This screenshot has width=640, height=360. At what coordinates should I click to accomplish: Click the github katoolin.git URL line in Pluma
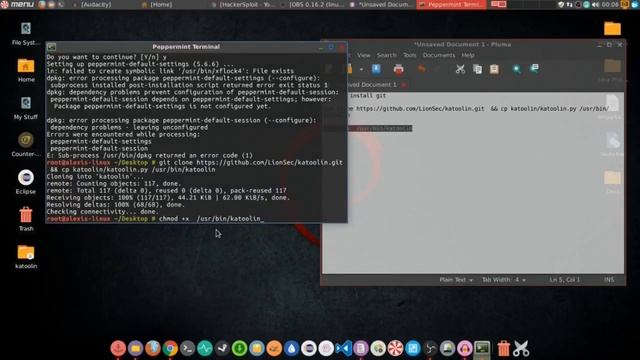pyautogui.click(x=478, y=109)
